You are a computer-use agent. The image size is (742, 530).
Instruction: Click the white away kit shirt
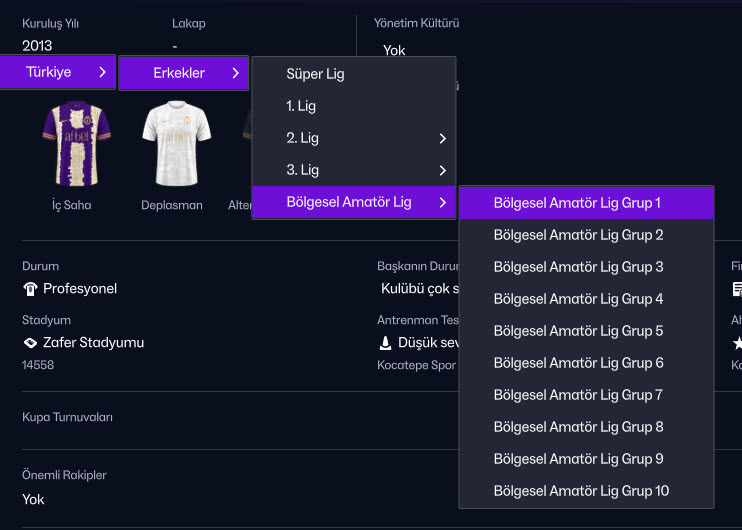176,143
